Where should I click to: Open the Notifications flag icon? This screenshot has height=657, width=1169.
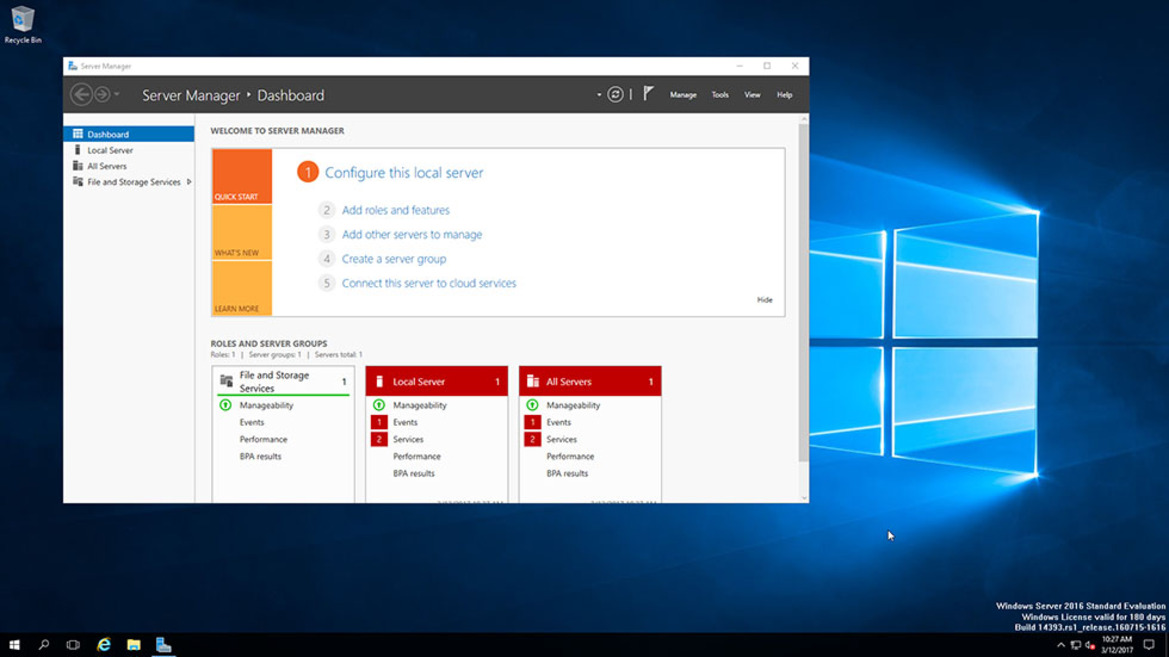(648, 94)
